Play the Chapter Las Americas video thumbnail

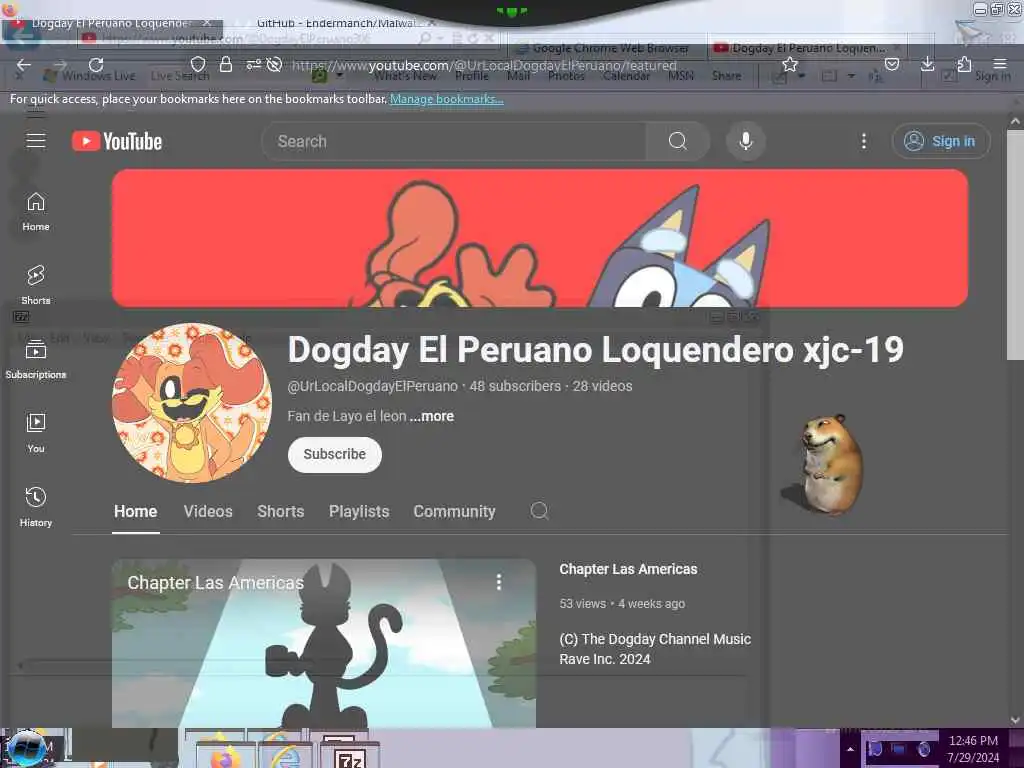point(324,643)
